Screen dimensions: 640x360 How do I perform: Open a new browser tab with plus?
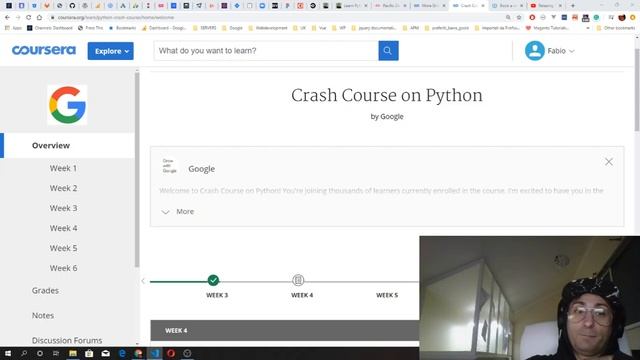[573, 6]
